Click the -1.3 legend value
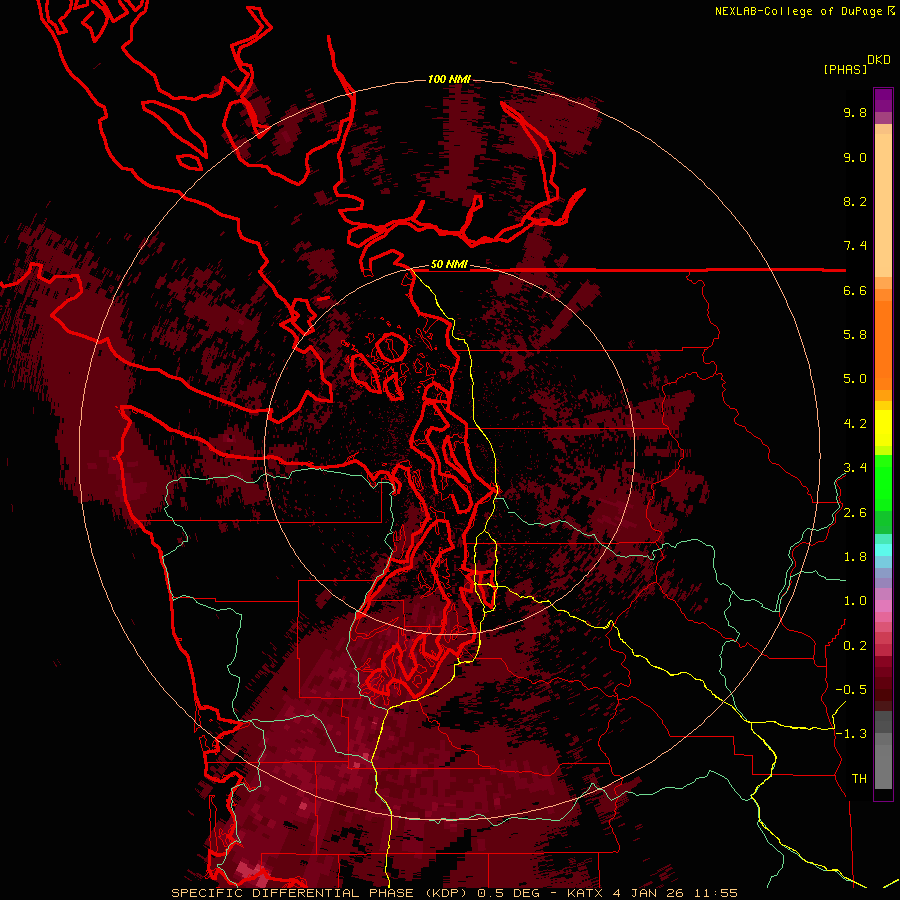 pyautogui.click(x=851, y=734)
